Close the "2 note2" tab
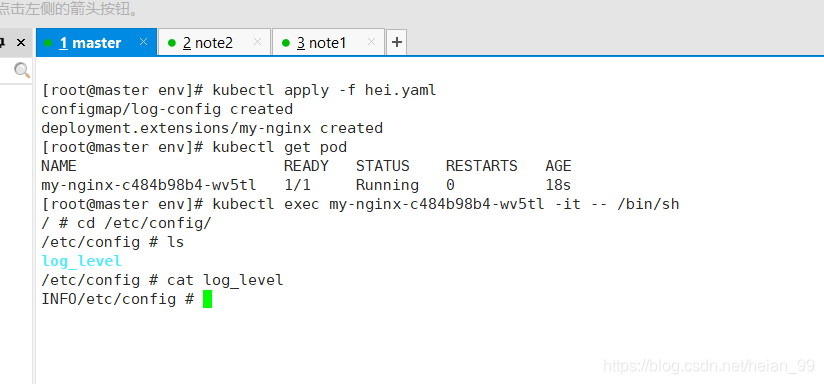824x384 pixels. pos(257,42)
